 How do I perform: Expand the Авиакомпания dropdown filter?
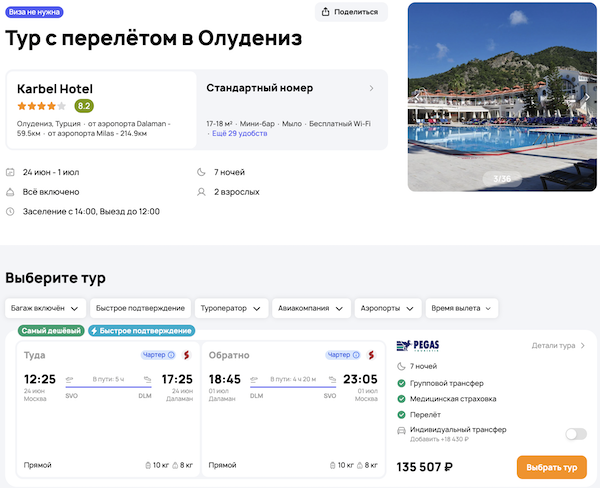point(310,308)
